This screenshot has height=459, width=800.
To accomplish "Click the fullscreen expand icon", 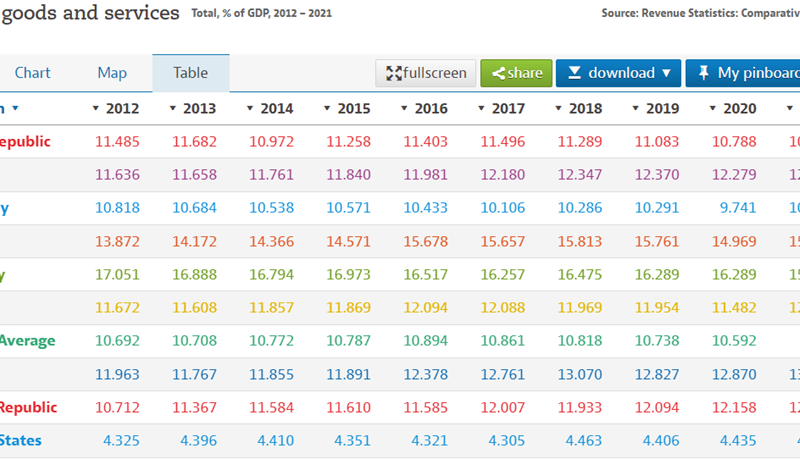I will pyautogui.click(x=393, y=73).
